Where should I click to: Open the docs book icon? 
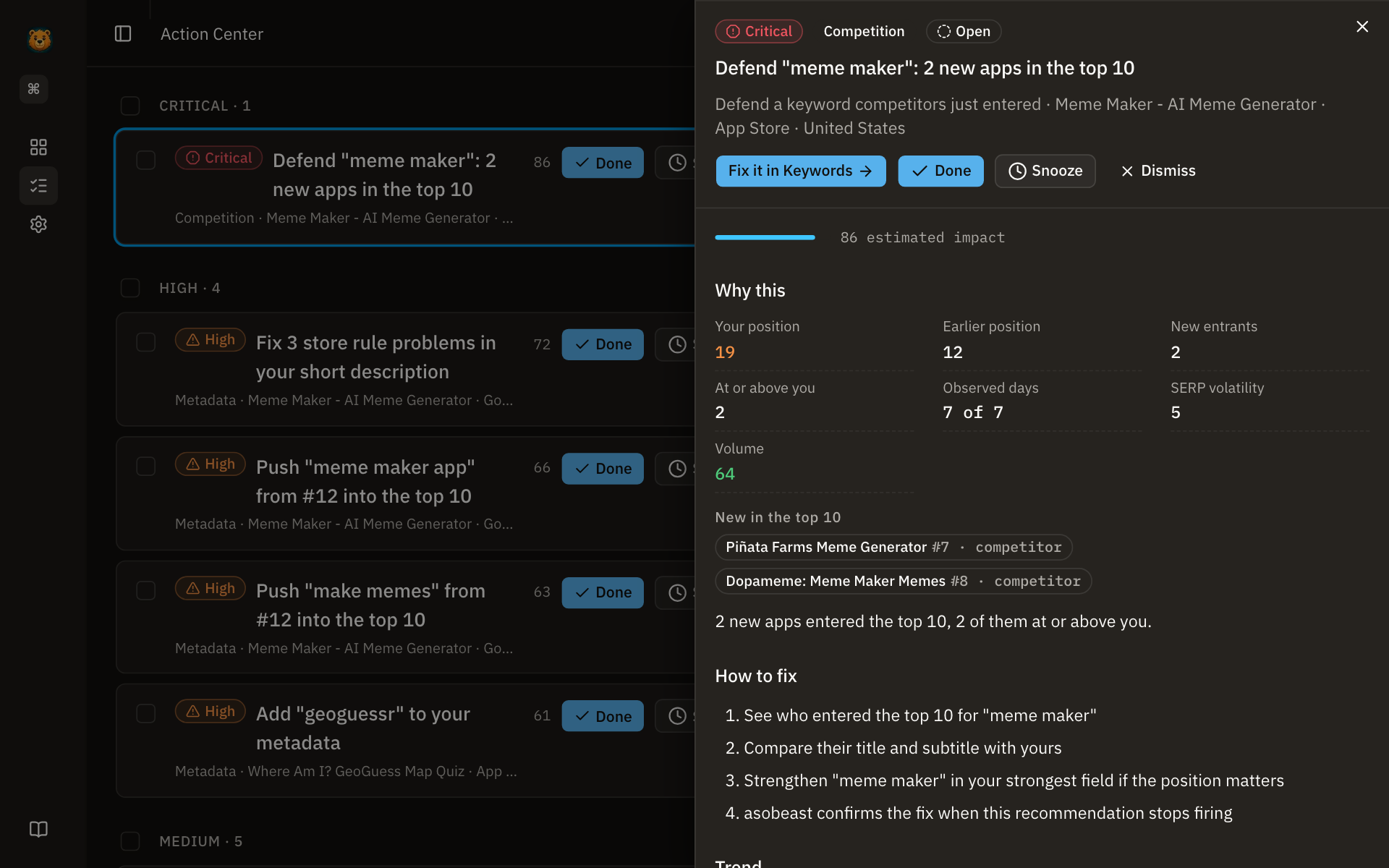pos(38,829)
